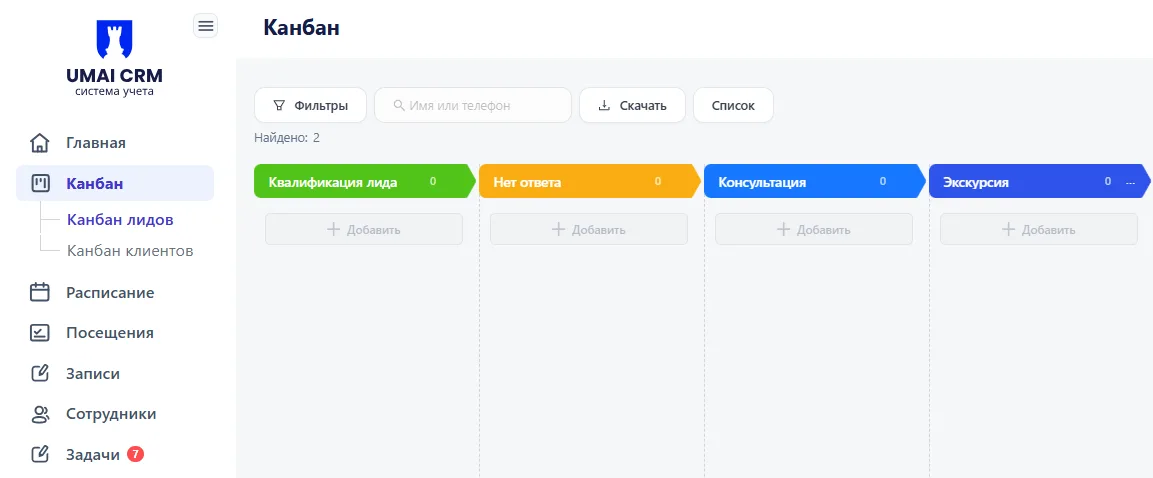1153x478 pixels.
Task: Add a card in Консультация column
Action: click(814, 229)
